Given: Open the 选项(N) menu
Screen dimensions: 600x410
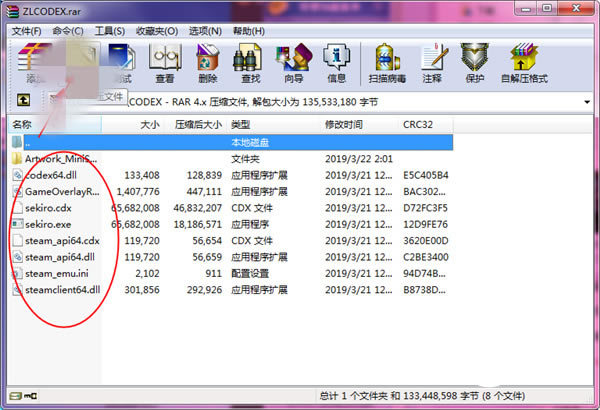Looking at the screenshot, I should pos(205,30).
